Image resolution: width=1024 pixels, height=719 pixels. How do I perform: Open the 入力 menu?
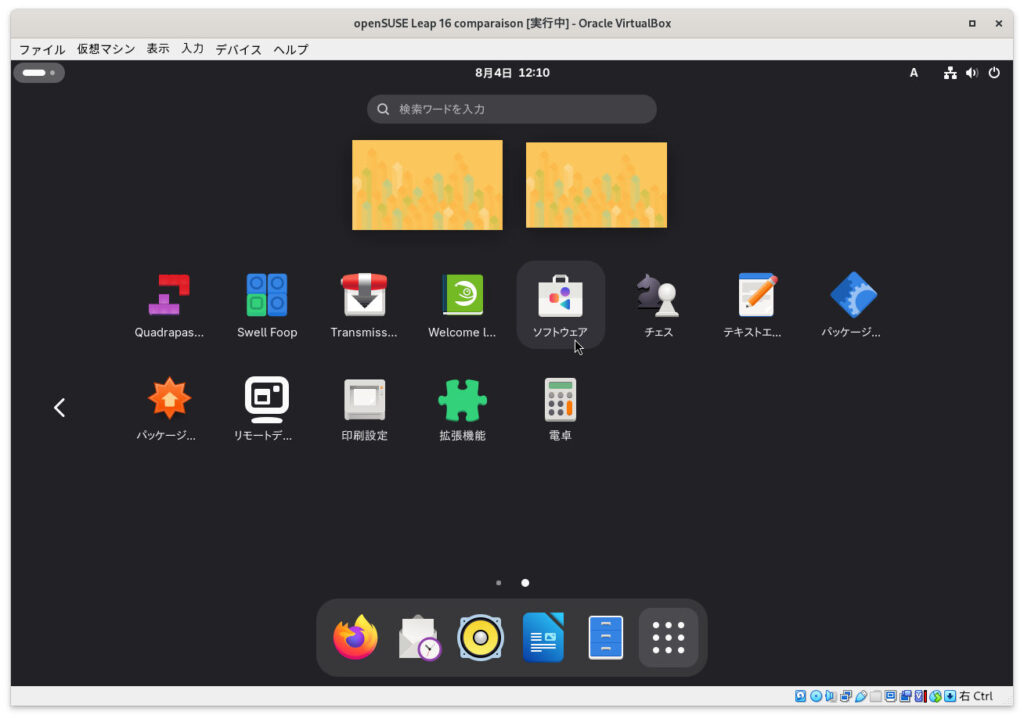click(193, 50)
